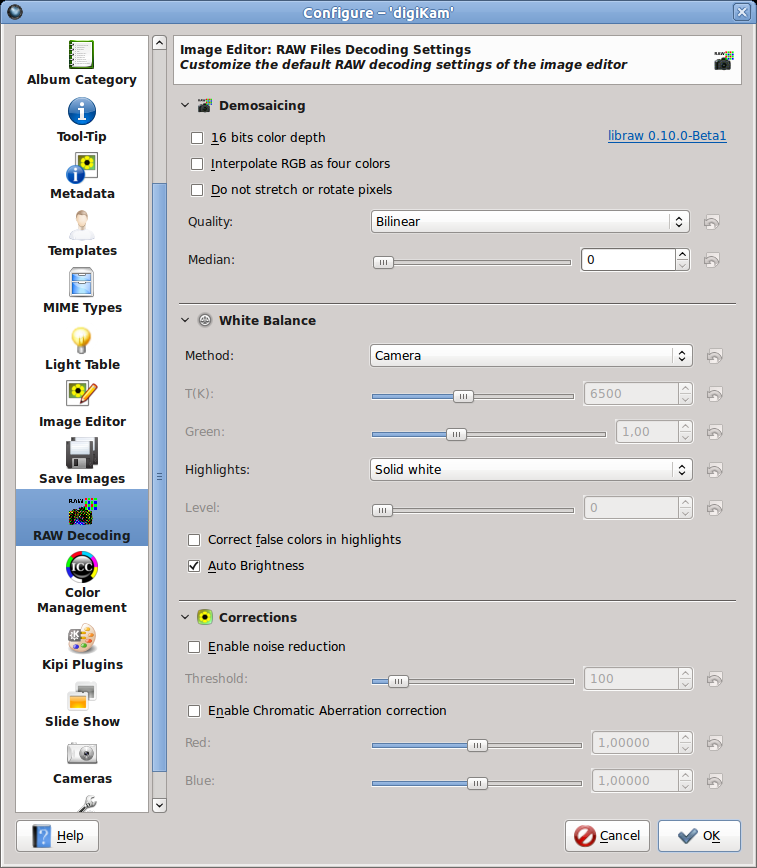Viewport: 757px width, 868px height.
Task: Reset the Median value to default
Action: coord(712,260)
